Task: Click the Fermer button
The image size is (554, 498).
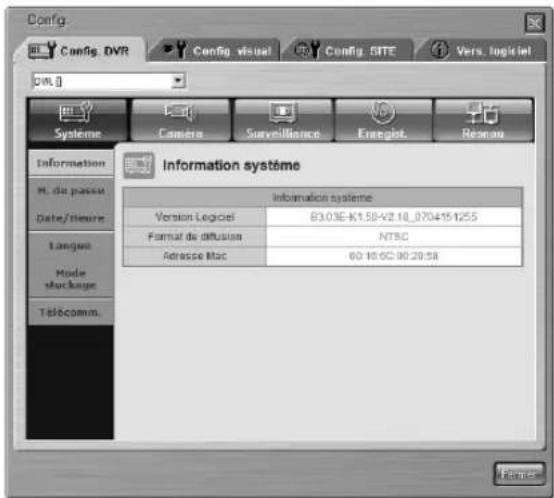Action: pos(519,474)
